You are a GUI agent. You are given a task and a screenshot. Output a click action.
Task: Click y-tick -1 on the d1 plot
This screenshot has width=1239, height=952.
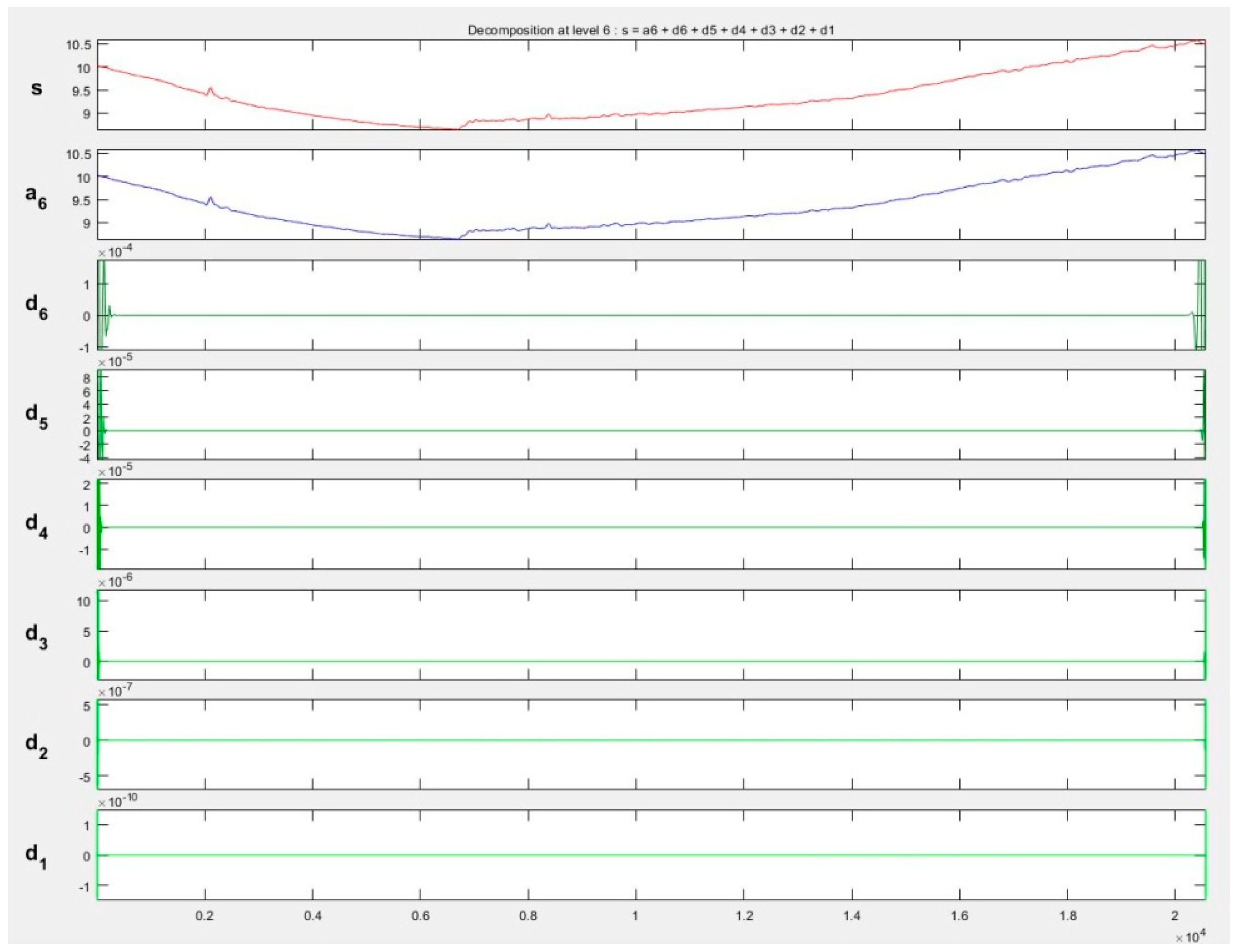(85, 887)
